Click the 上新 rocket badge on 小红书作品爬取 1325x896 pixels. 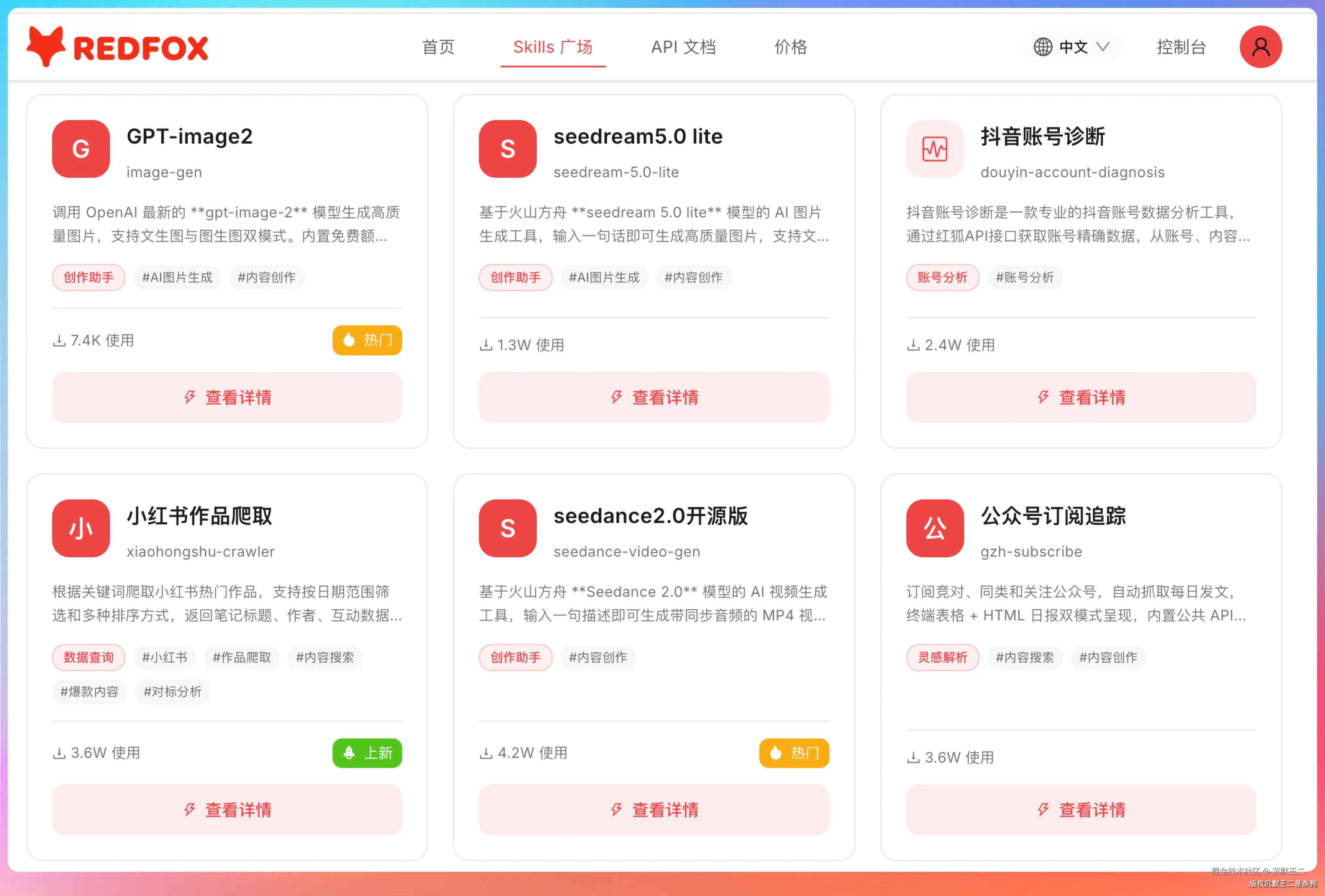tap(367, 753)
